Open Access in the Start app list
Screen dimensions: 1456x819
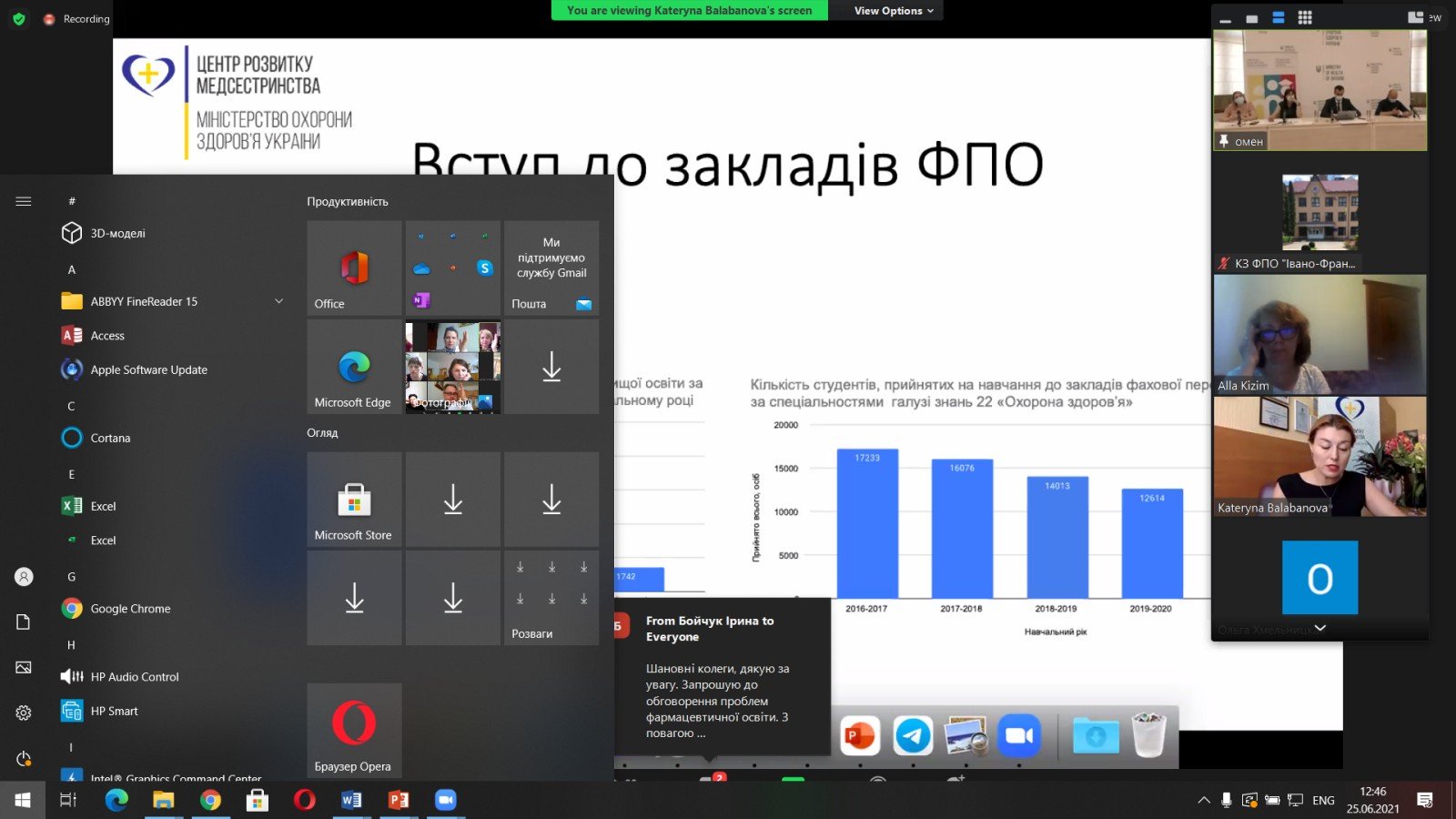click(x=107, y=336)
